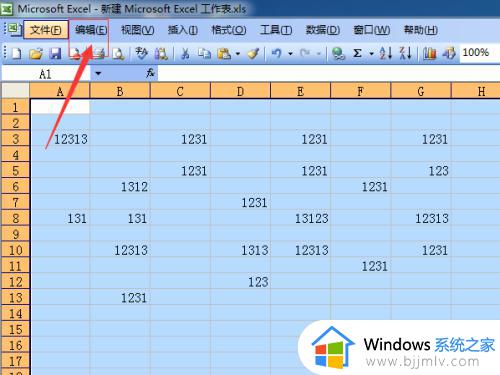Open a file with the Open folder icon
Viewport: 500px width, 375px height.
click(x=36, y=53)
